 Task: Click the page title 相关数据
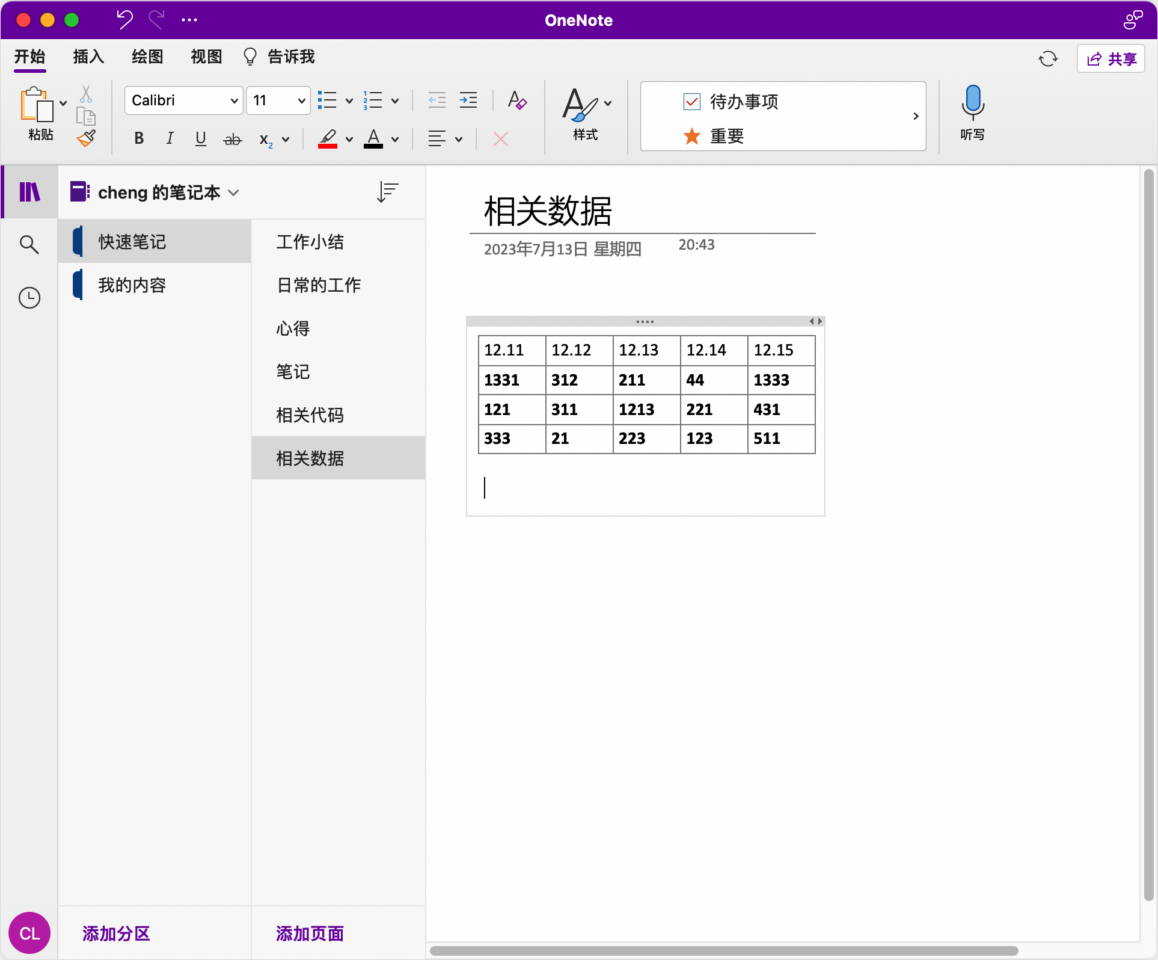tap(547, 211)
